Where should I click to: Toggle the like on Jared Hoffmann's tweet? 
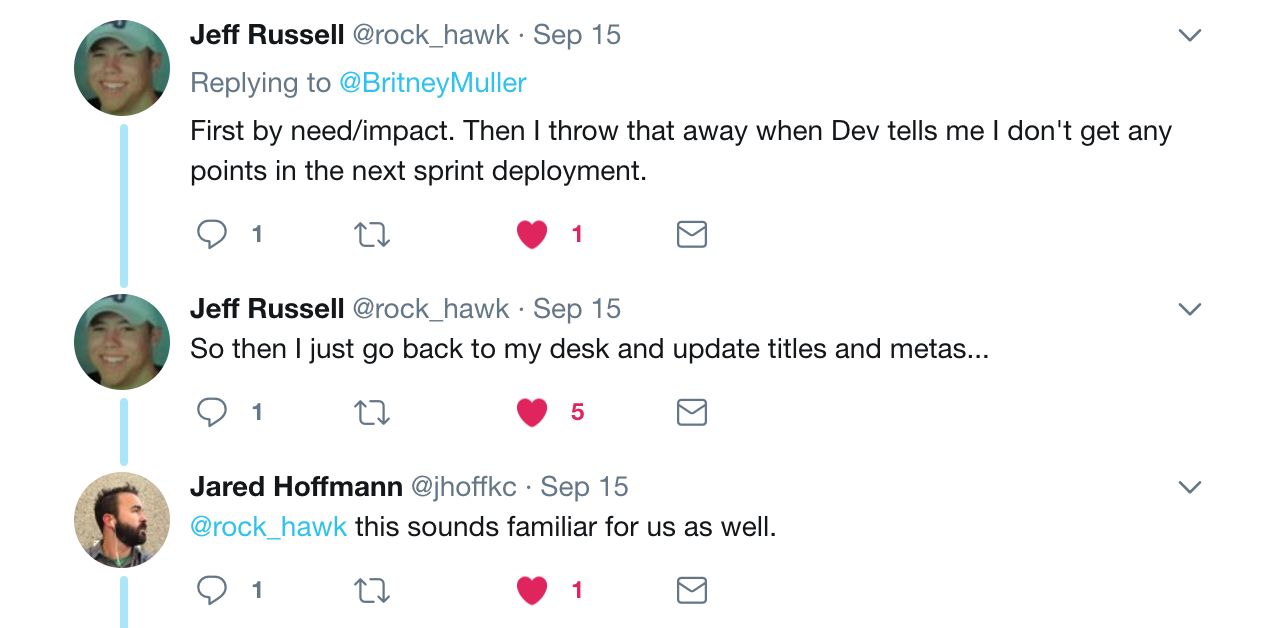point(531,589)
